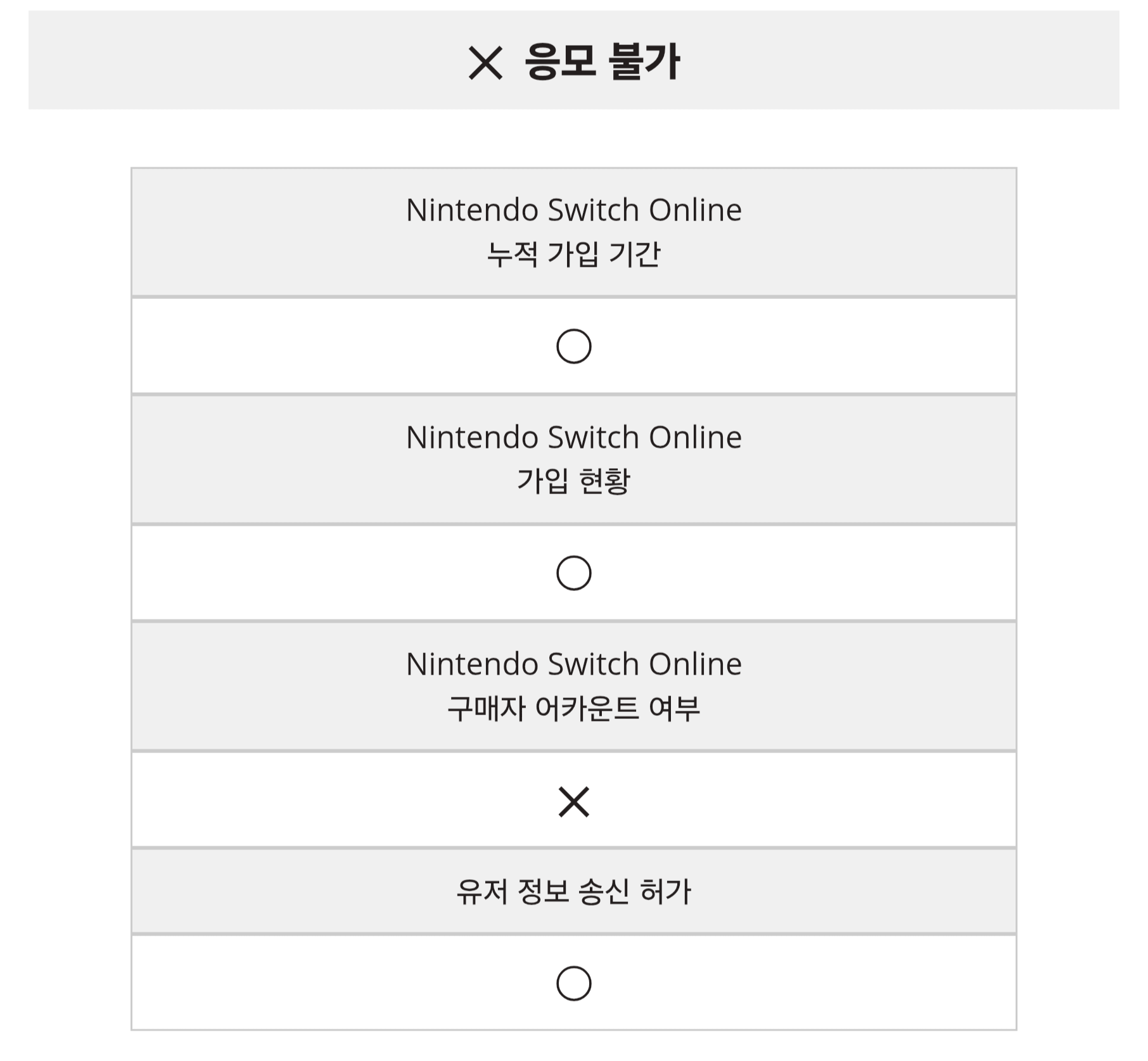This screenshot has width=1148, height=1061.
Task: Click the circle under 유저 정보 송신 허가
Action: point(573,983)
